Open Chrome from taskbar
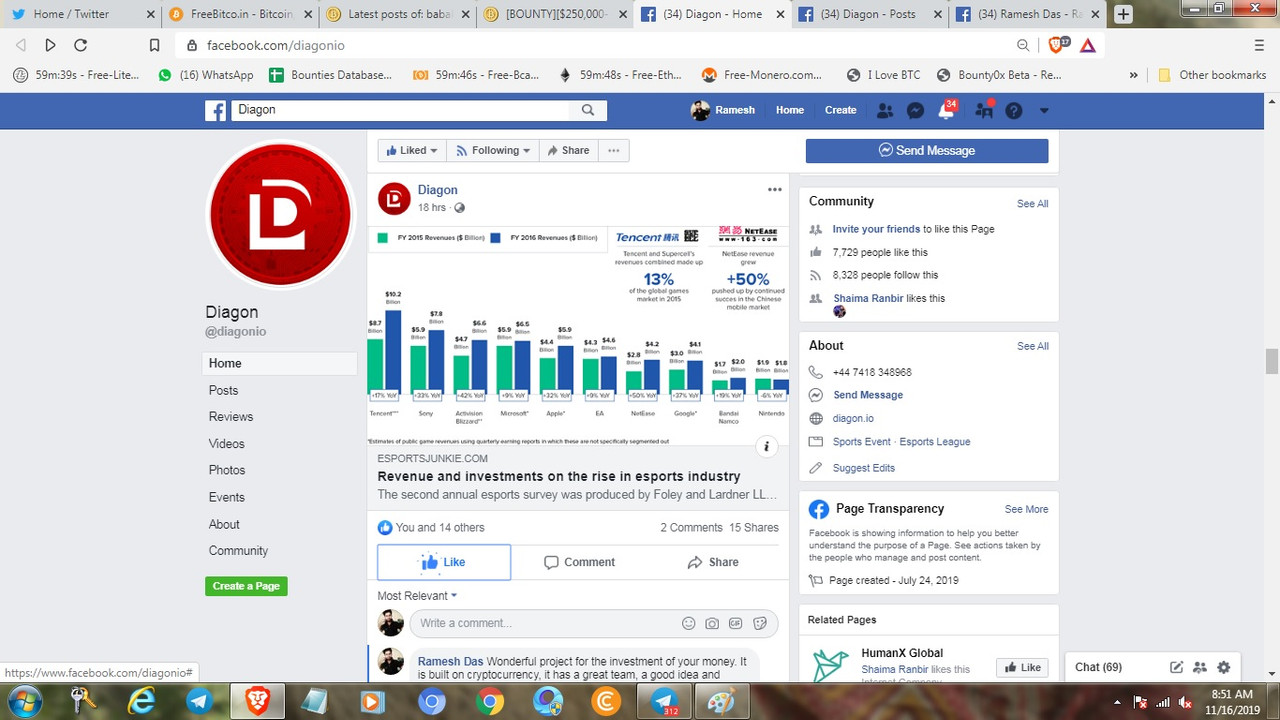 490,701
